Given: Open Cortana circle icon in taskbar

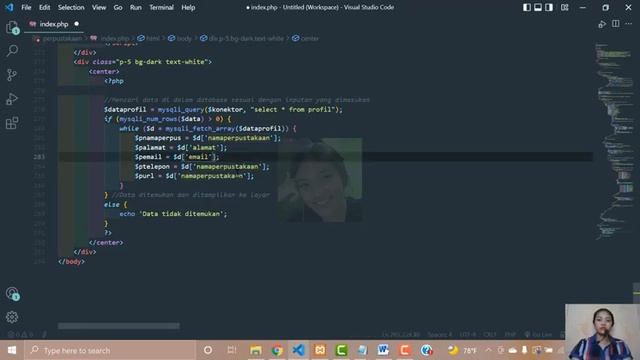Looking at the screenshot, I should coord(208,350).
